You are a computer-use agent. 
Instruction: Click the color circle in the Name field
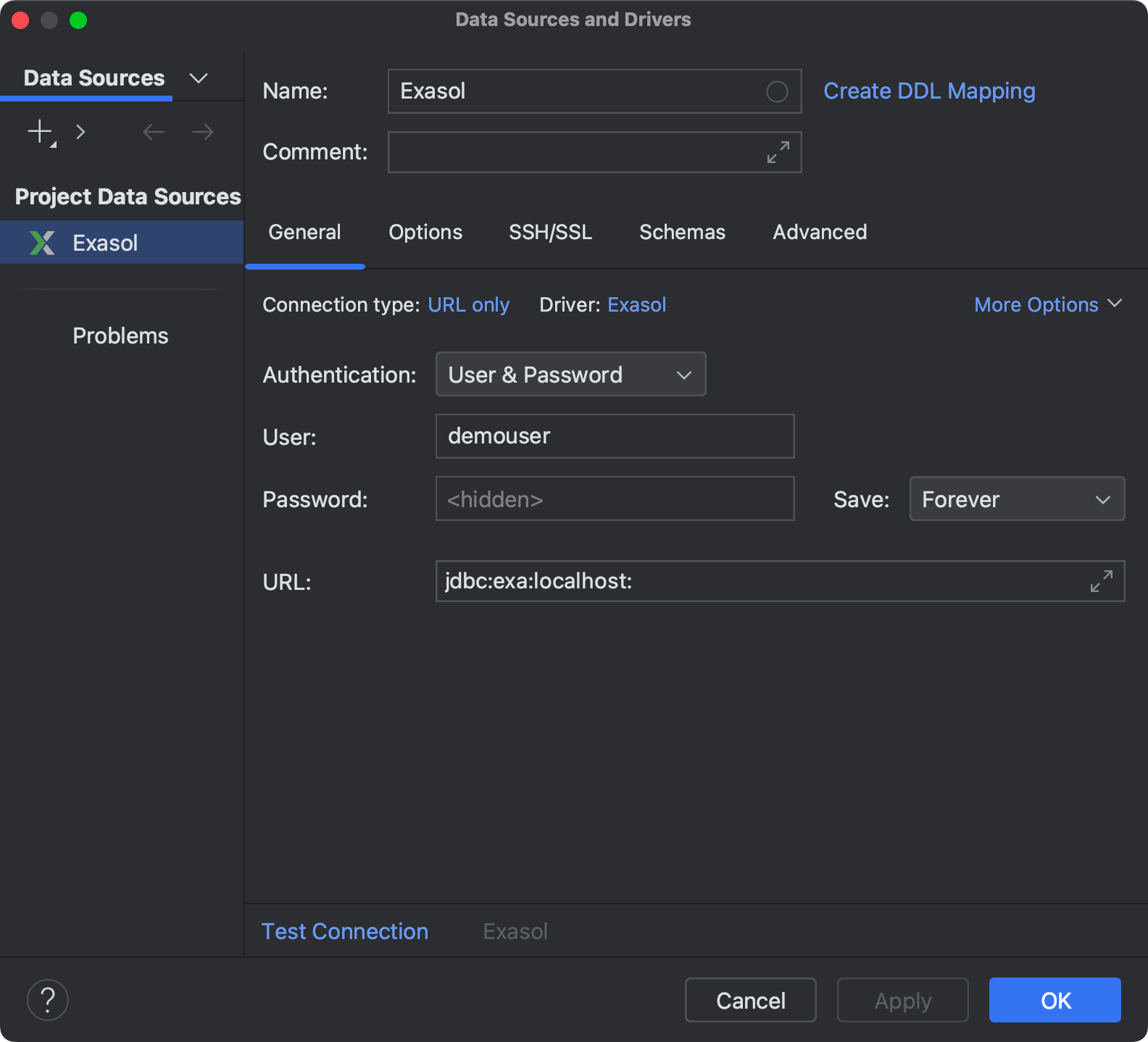777,91
